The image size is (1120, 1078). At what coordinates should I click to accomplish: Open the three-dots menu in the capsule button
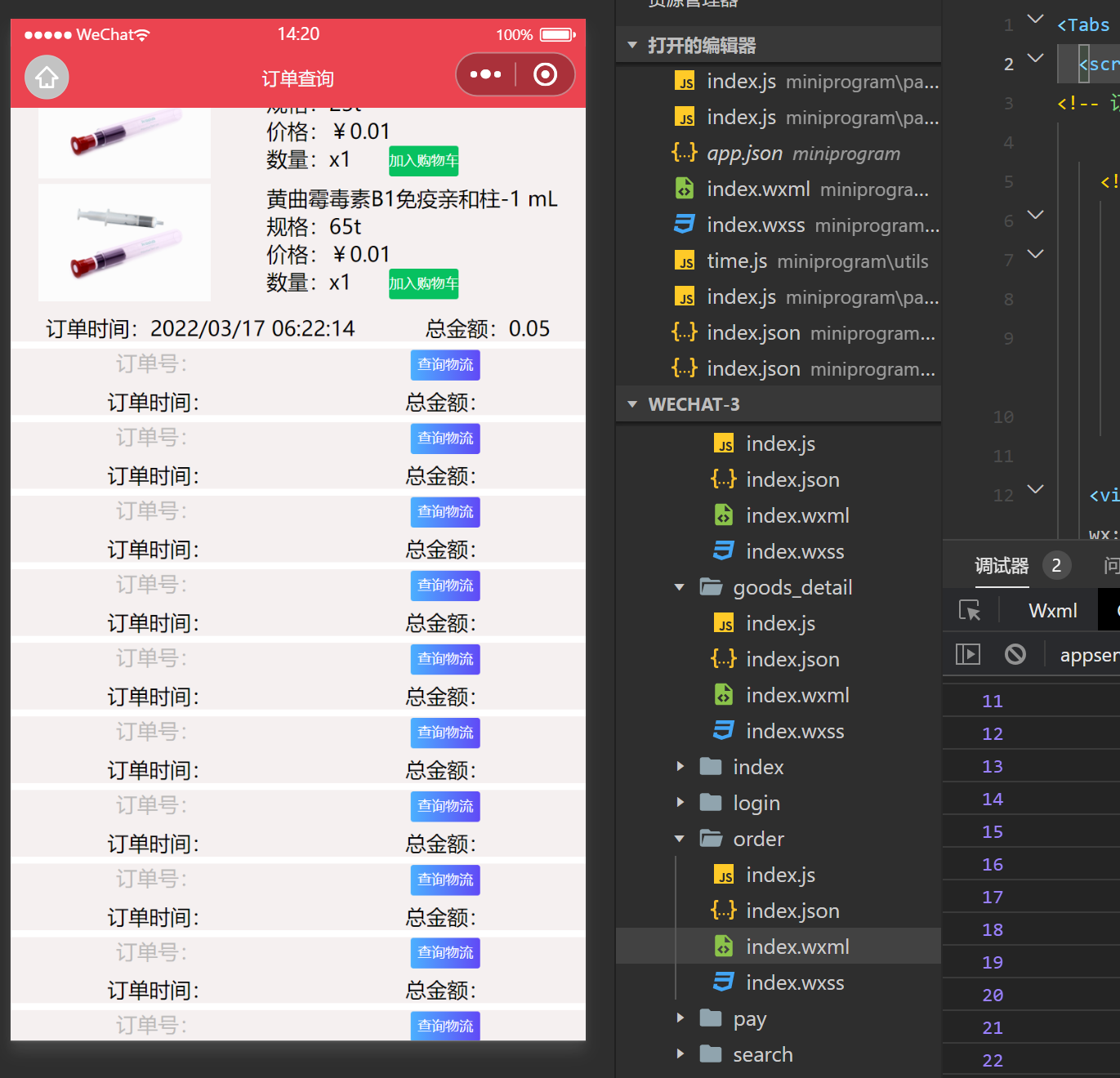pyautogui.click(x=485, y=74)
